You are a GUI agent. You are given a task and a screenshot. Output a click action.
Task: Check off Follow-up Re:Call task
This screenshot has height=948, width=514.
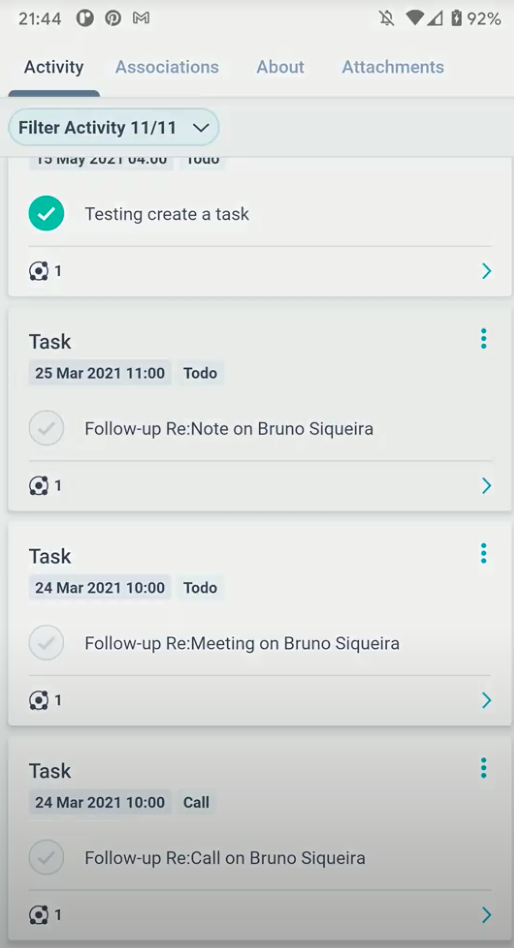pyautogui.click(x=47, y=857)
